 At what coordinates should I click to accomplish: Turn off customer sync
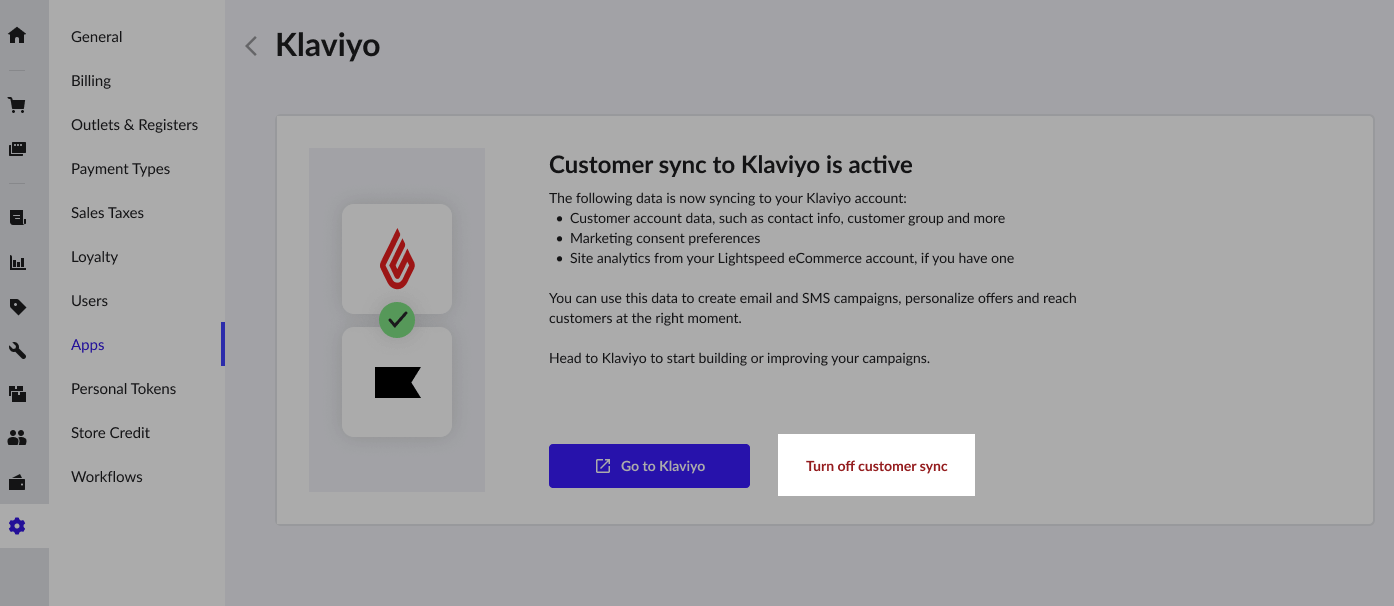876,465
